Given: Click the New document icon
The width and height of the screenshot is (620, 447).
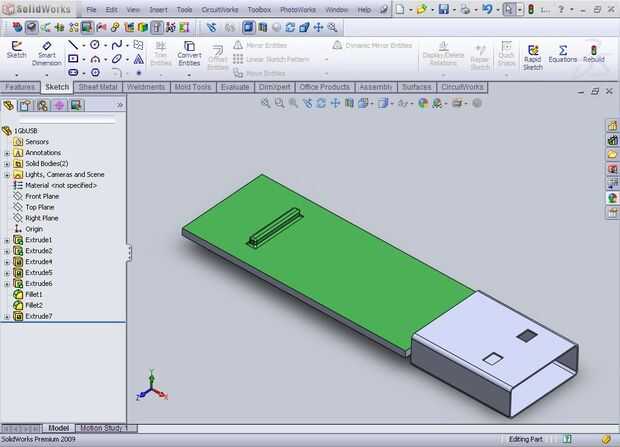Looking at the screenshot, I should coord(400,9).
